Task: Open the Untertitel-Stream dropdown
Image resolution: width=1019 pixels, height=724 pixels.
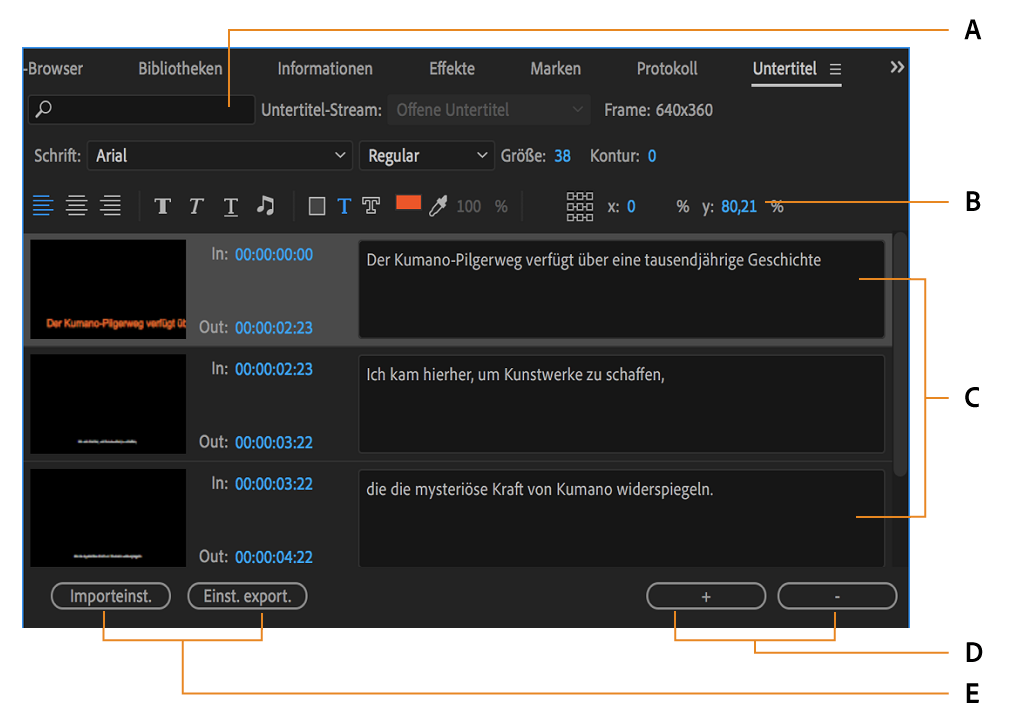Action: click(488, 110)
